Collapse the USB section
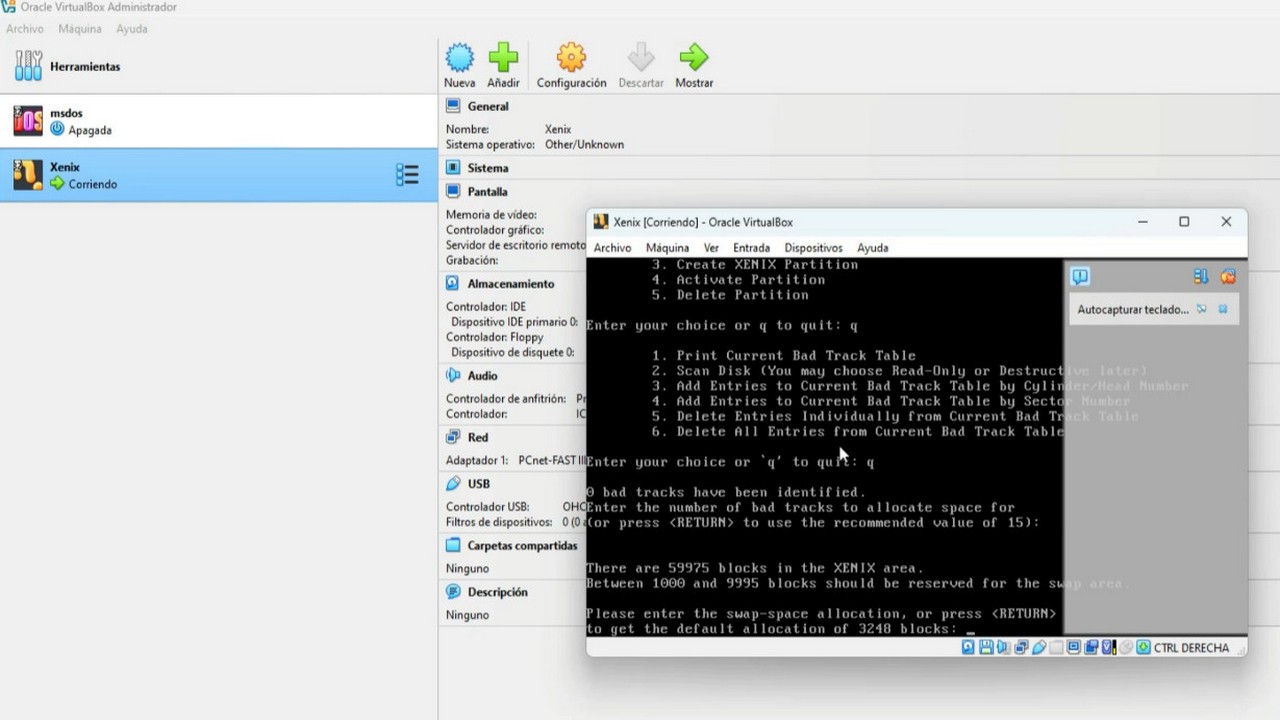 pyautogui.click(x=479, y=484)
